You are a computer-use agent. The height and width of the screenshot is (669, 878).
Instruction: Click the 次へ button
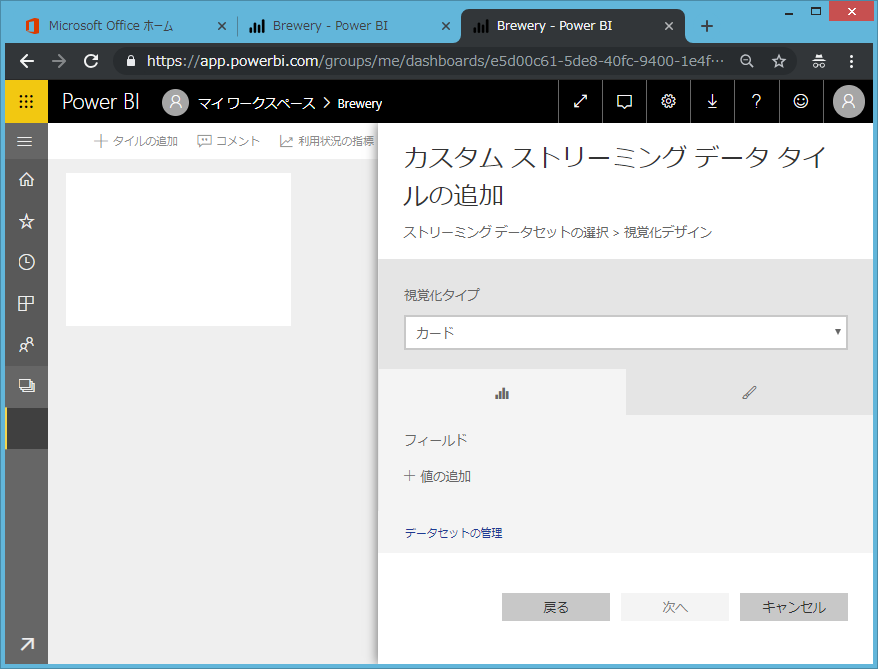click(x=675, y=607)
